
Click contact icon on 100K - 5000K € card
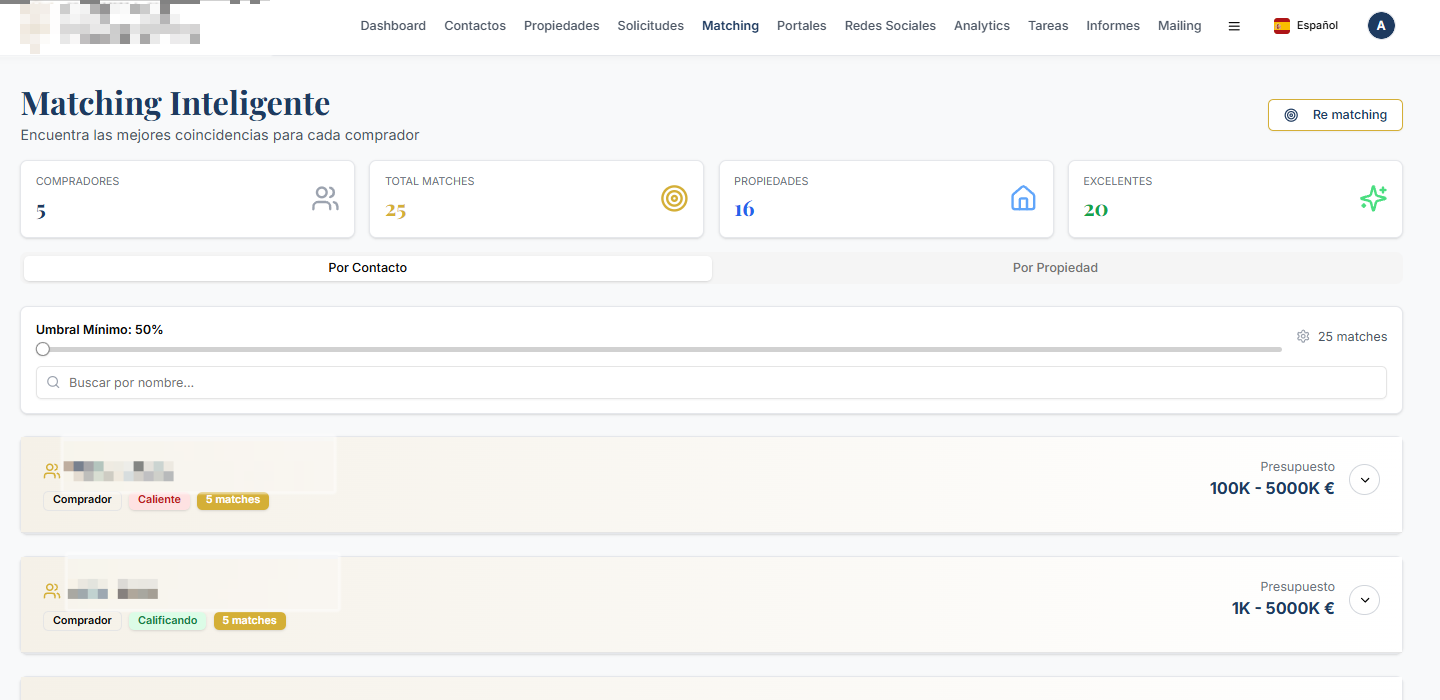52,471
